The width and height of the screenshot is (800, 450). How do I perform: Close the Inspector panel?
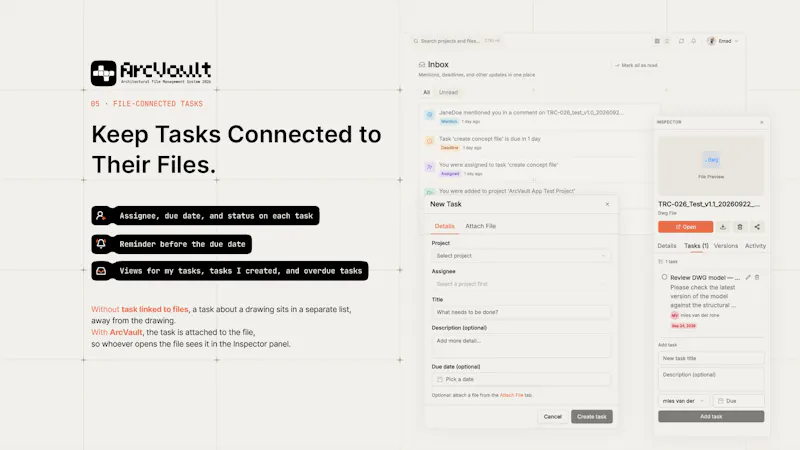click(762, 122)
